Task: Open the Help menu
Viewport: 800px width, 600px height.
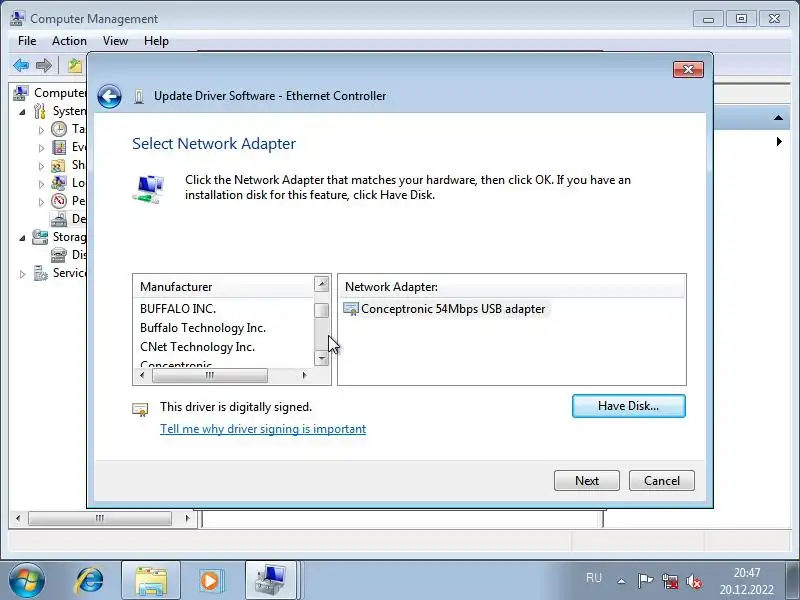Action: [x=156, y=41]
